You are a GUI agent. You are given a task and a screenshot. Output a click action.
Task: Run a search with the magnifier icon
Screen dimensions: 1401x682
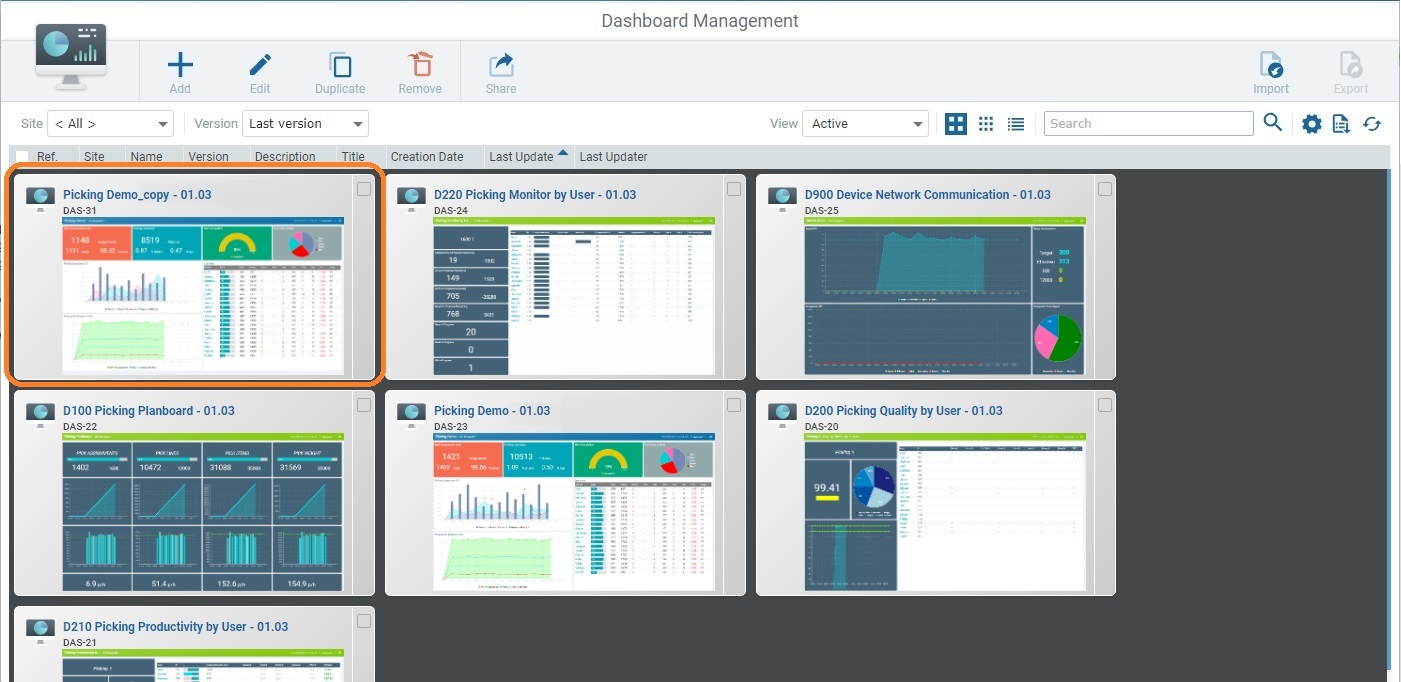tap(1273, 123)
